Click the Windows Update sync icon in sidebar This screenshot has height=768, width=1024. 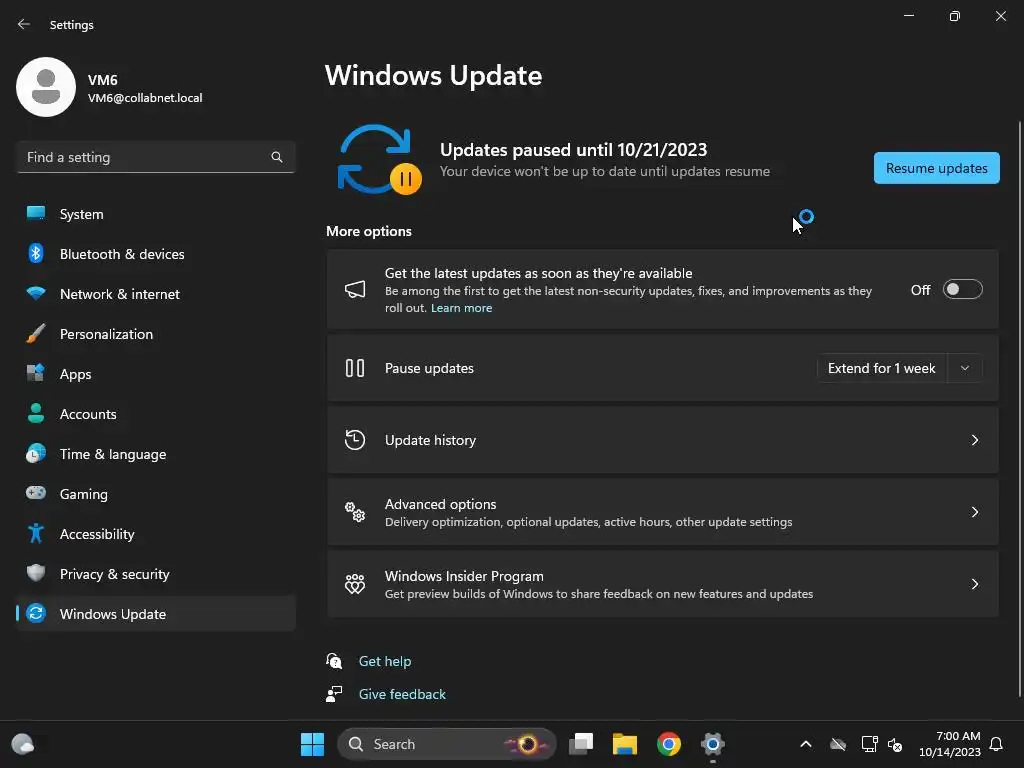coord(36,613)
